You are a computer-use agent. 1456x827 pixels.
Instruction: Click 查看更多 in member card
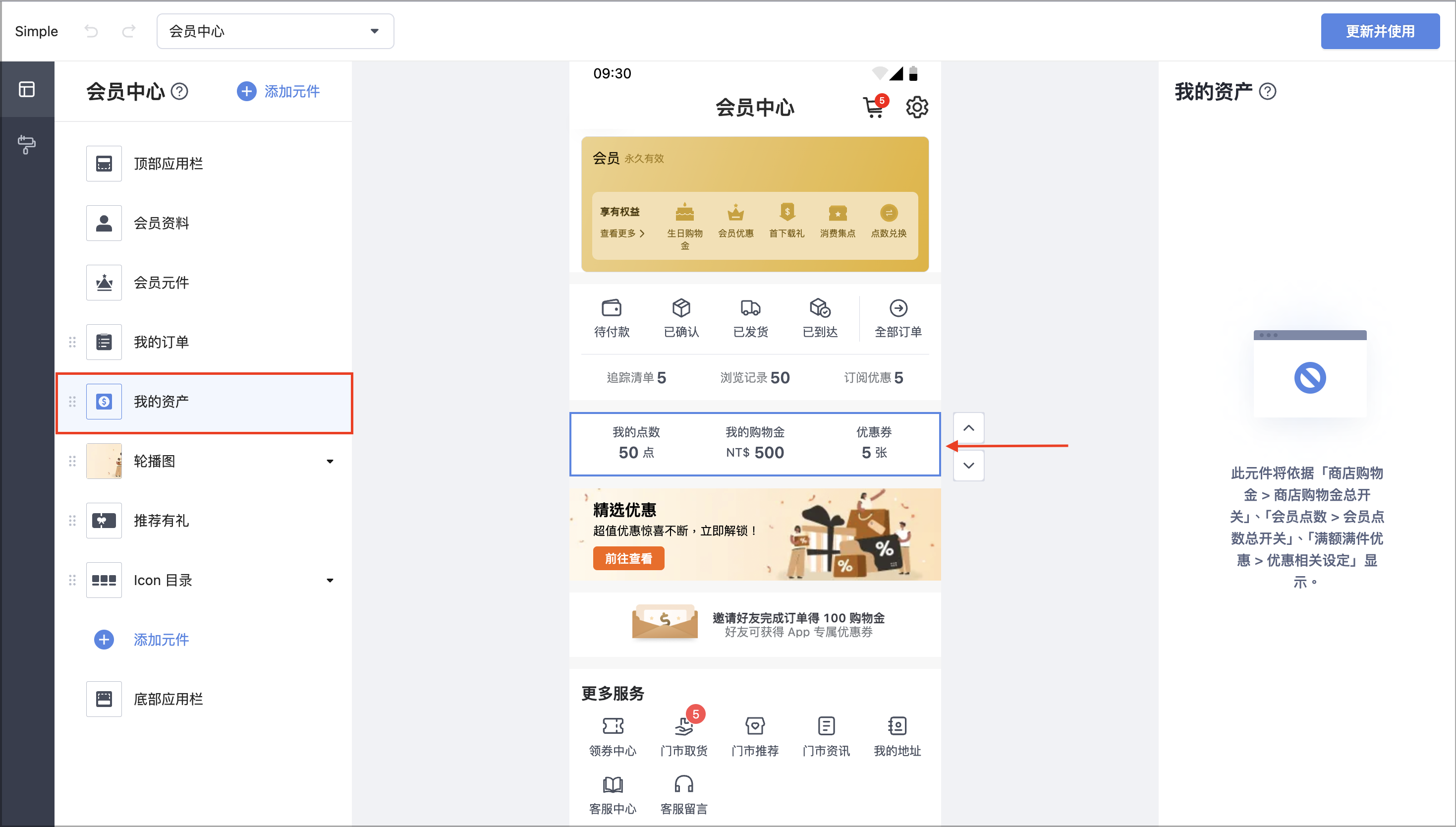tap(622, 234)
